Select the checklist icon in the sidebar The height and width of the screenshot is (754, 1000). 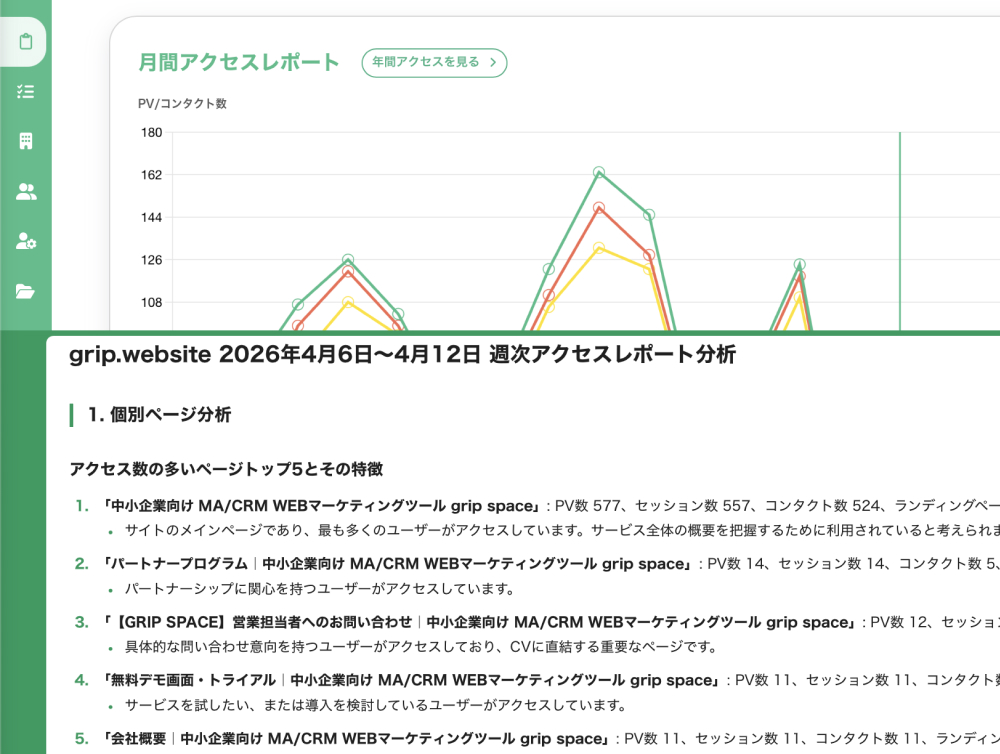24,91
